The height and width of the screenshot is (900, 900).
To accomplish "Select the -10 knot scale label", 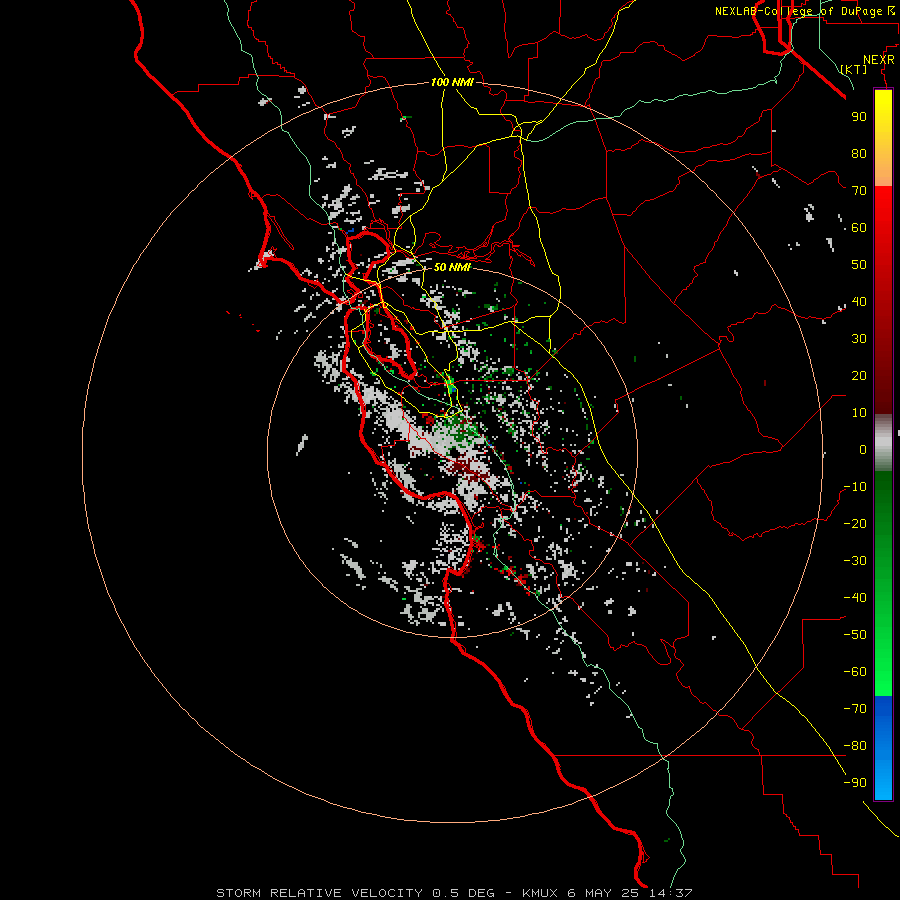I will pyautogui.click(x=855, y=487).
